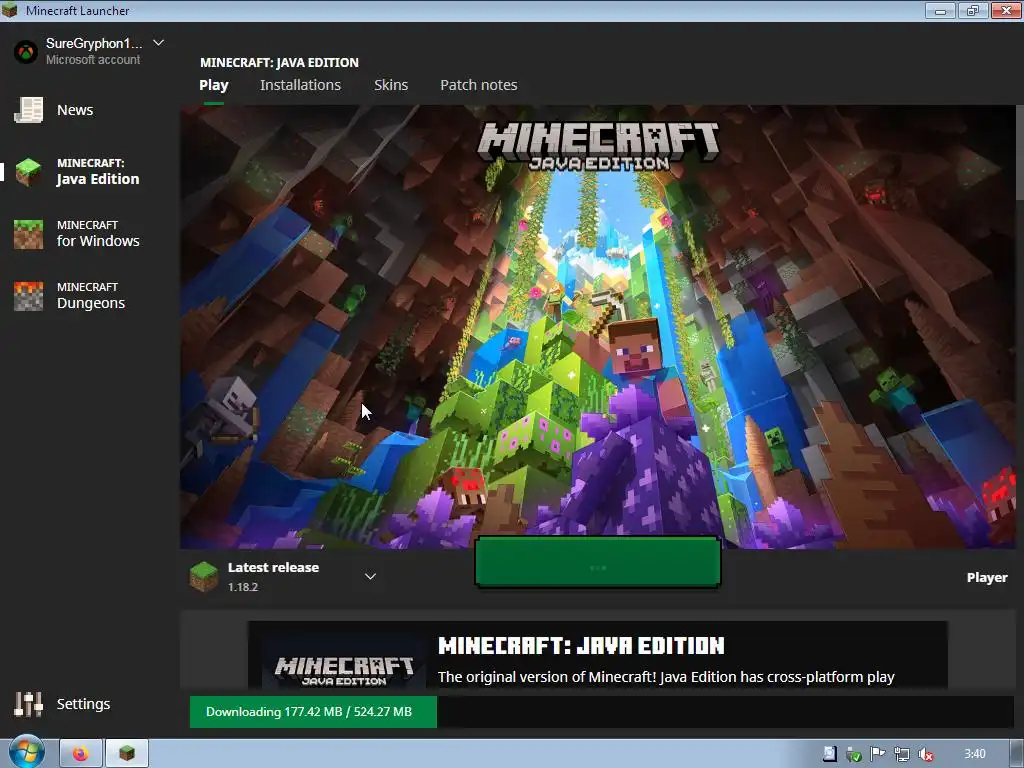
Task: Click the green Play button
Action: click(x=598, y=562)
